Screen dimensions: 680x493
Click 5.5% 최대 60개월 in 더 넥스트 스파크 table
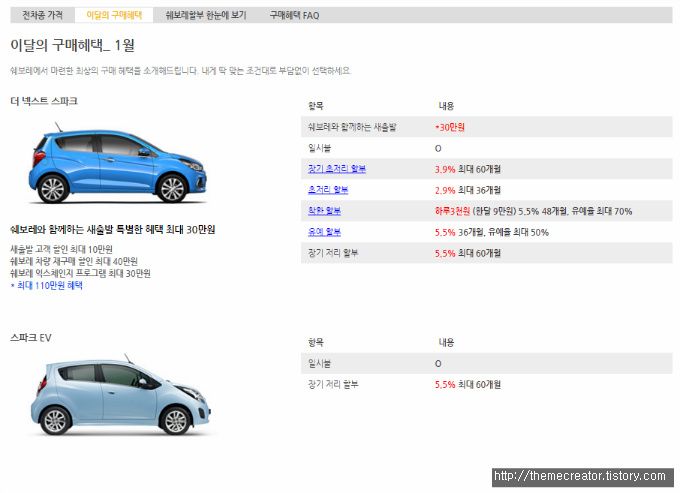[x=468, y=253]
